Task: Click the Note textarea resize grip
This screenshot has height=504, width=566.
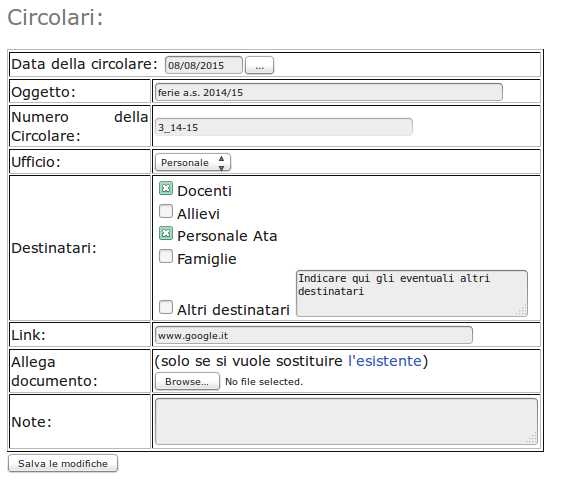Action: [532, 439]
